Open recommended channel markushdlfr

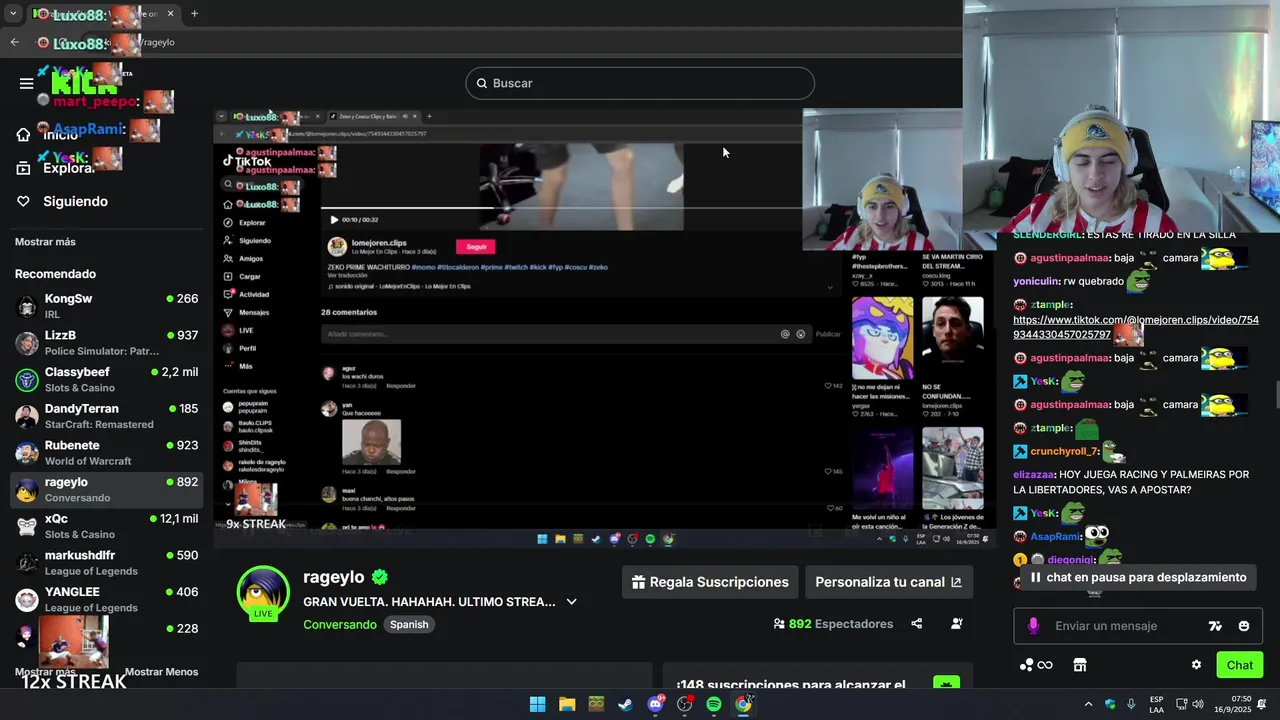point(106,563)
